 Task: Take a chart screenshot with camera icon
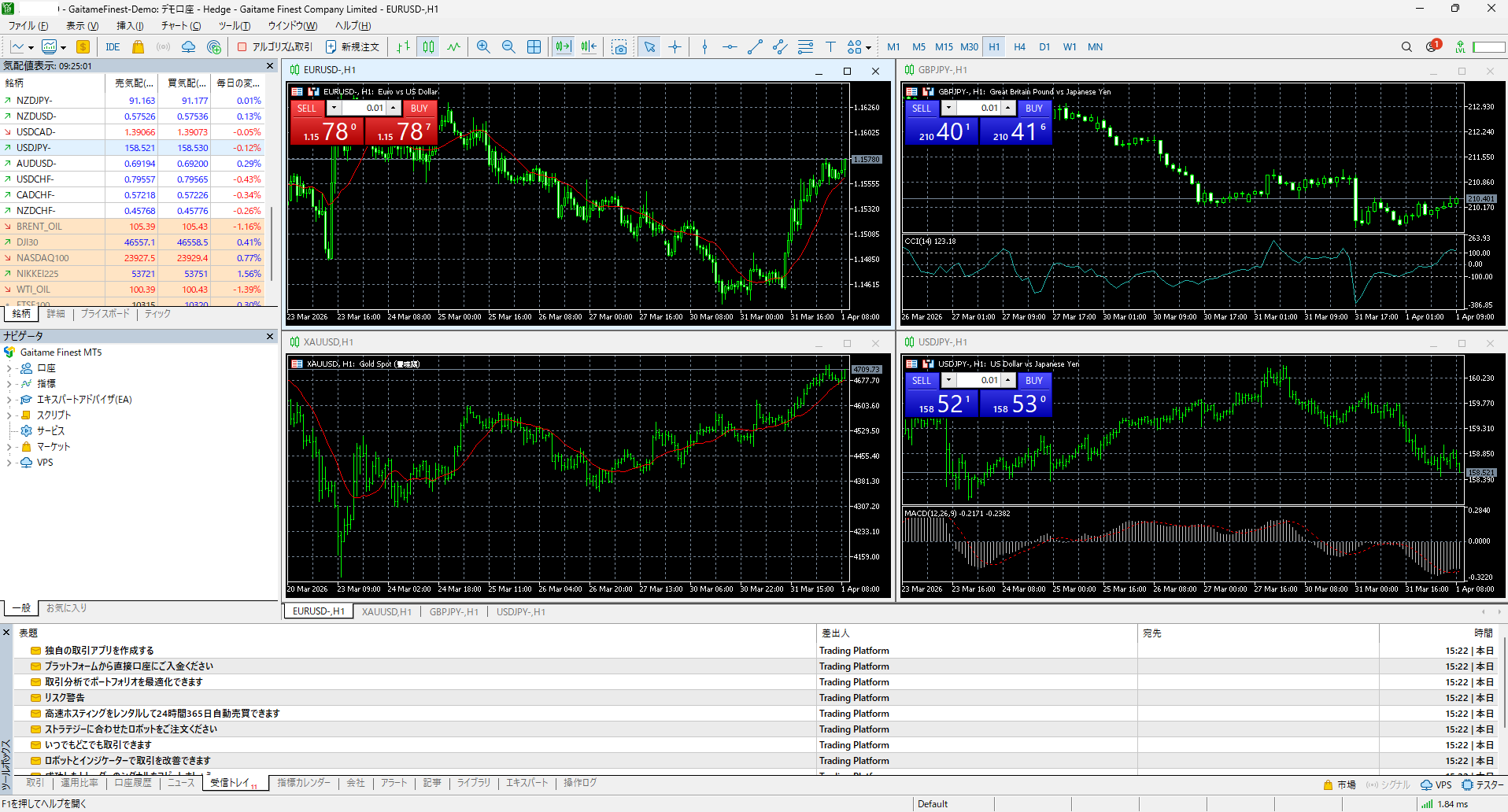(x=619, y=47)
